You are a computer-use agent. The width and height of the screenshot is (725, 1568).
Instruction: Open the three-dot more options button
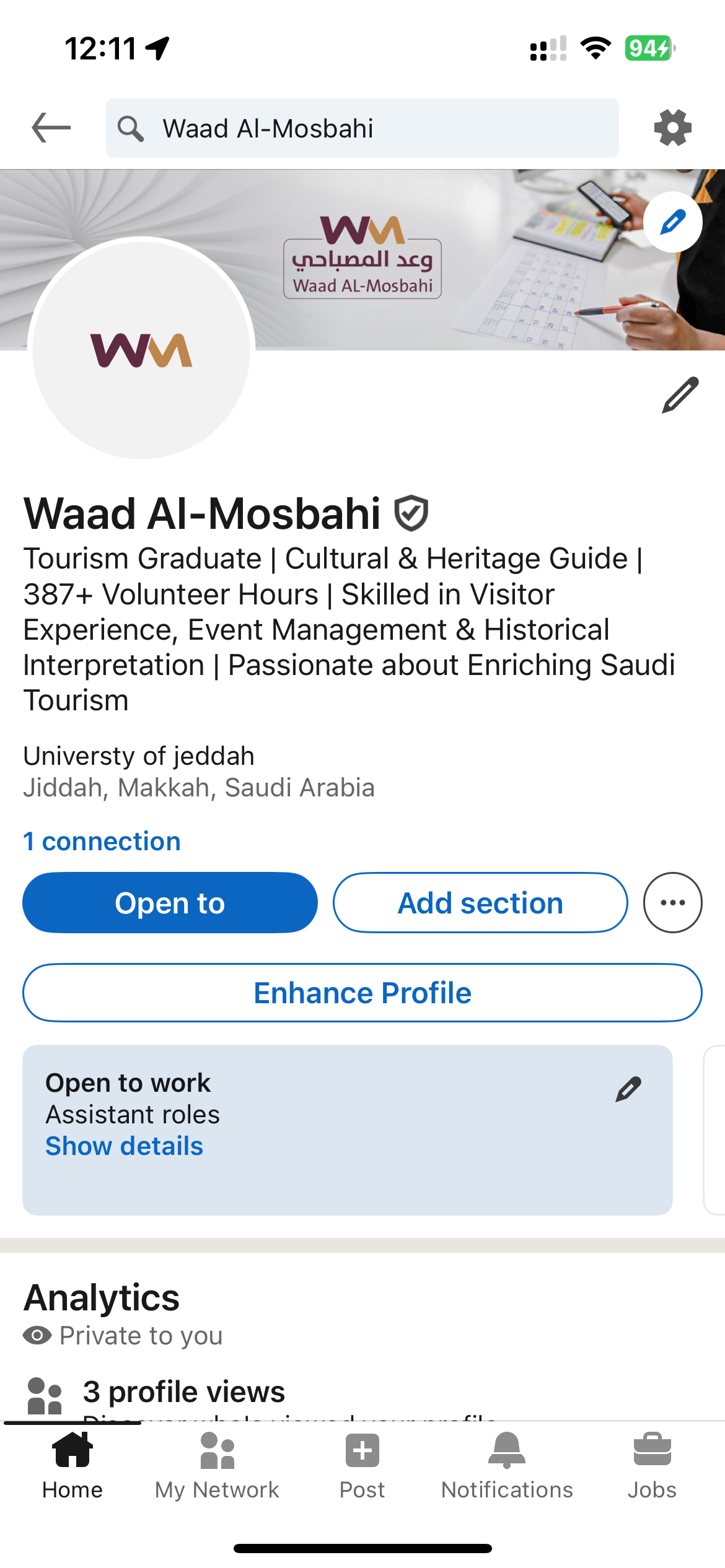(x=673, y=902)
